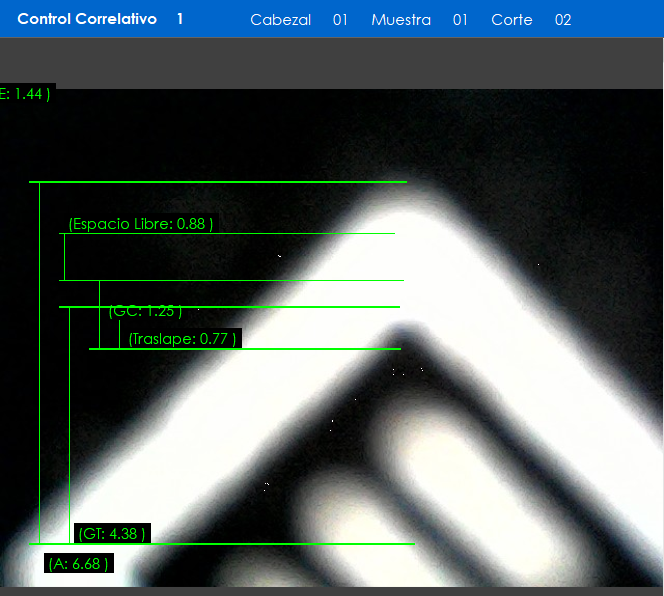Click the dark gray bar below the header
Viewport: 664px width, 596px height.
(x=332, y=63)
